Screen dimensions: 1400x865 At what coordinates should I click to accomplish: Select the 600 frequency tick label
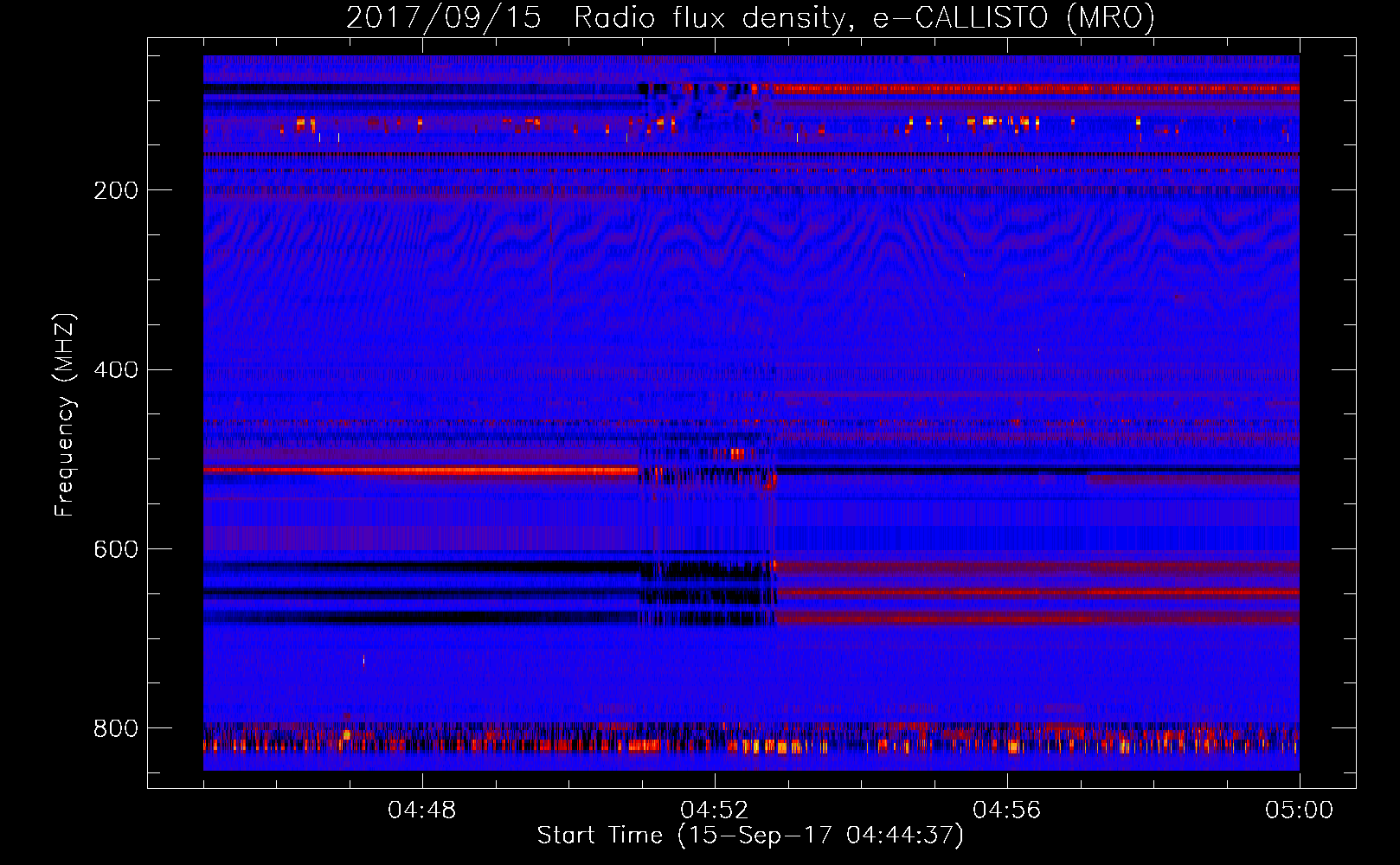click(x=116, y=550)
